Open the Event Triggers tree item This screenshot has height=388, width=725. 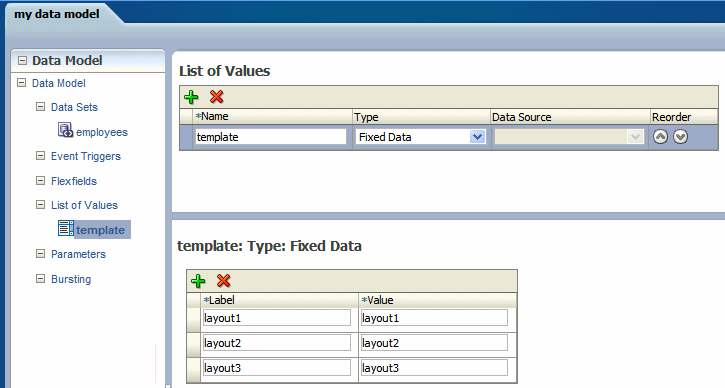(86, 156)
